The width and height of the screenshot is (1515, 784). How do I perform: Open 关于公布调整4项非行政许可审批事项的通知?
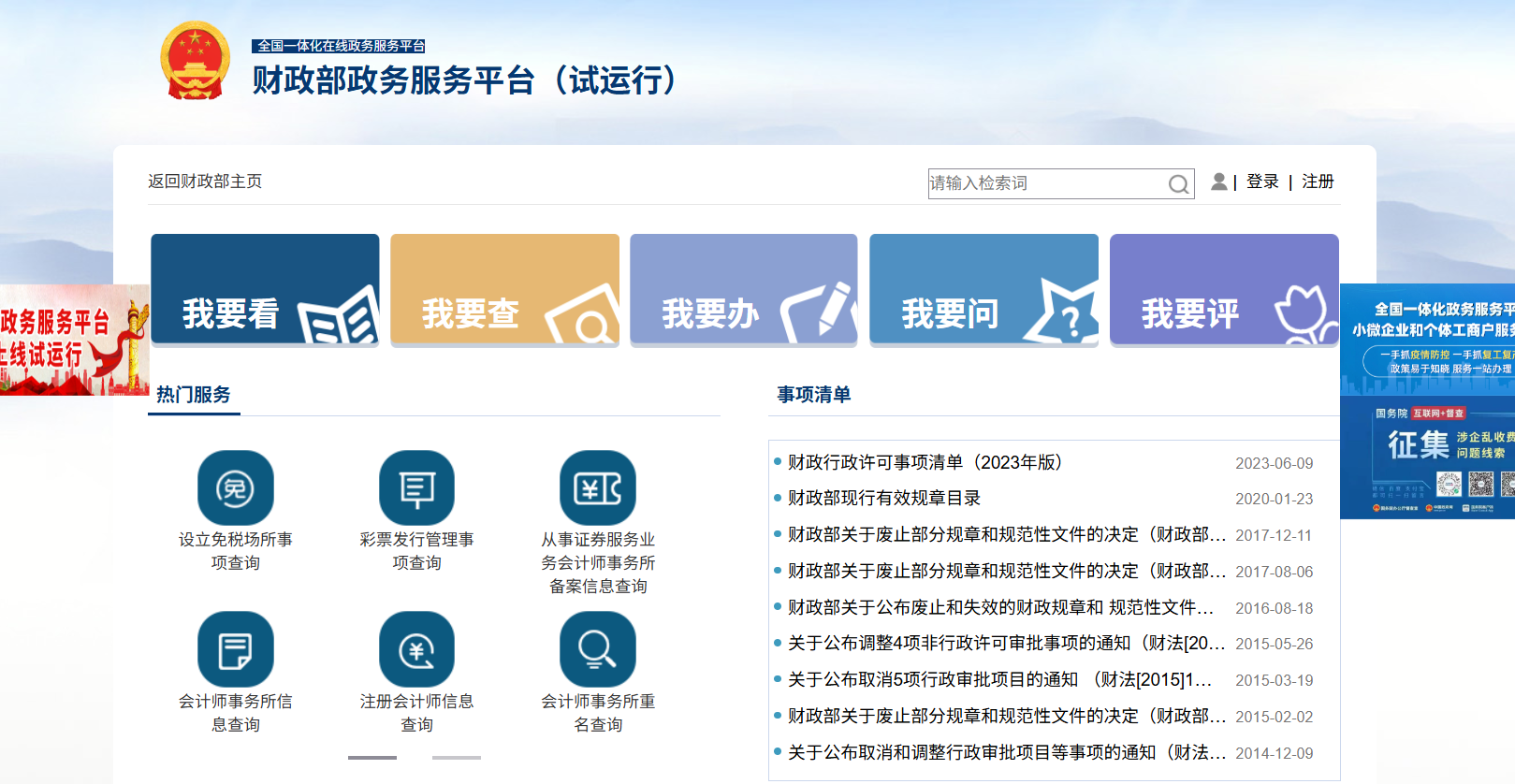(1007, 643)
